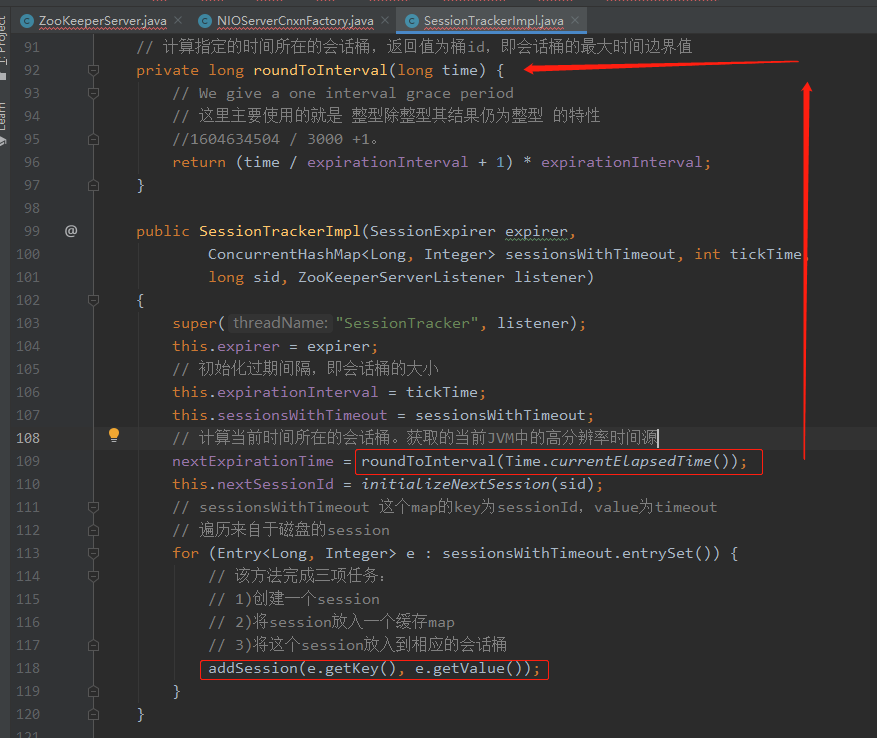Image resolution: width=877 pixels, height=738 pixels.
Task: Click tickTime parameter on line 100
Action: [x=766, y=254]
